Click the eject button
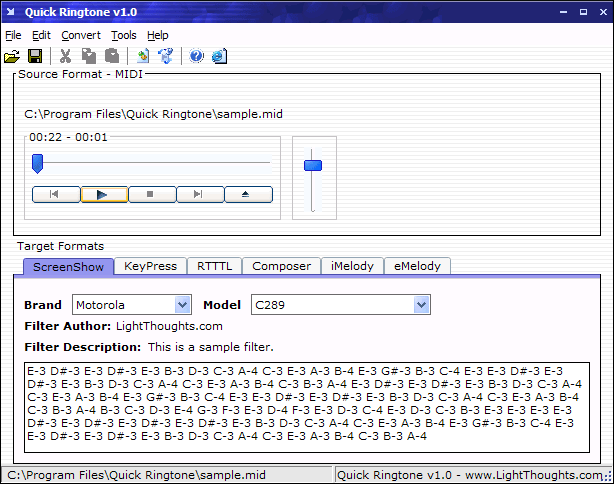Screen dimensions: 614x484 [248, 195]
